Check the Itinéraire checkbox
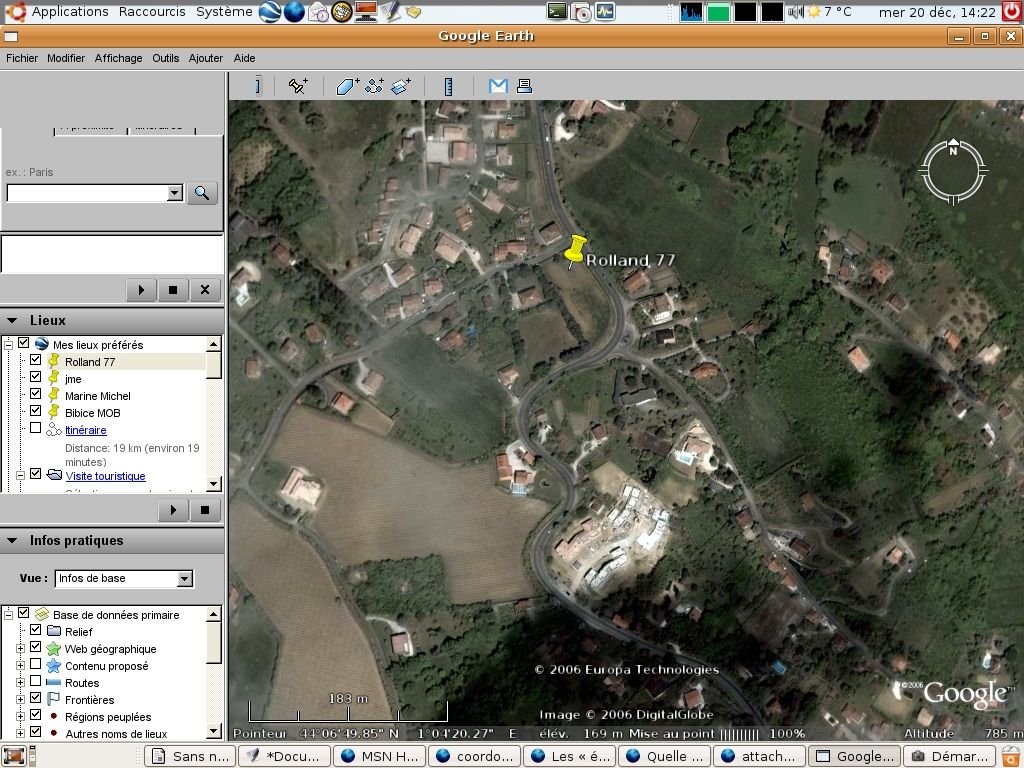Viewport: 1024px width, 768px height. (x=36, y=429)
